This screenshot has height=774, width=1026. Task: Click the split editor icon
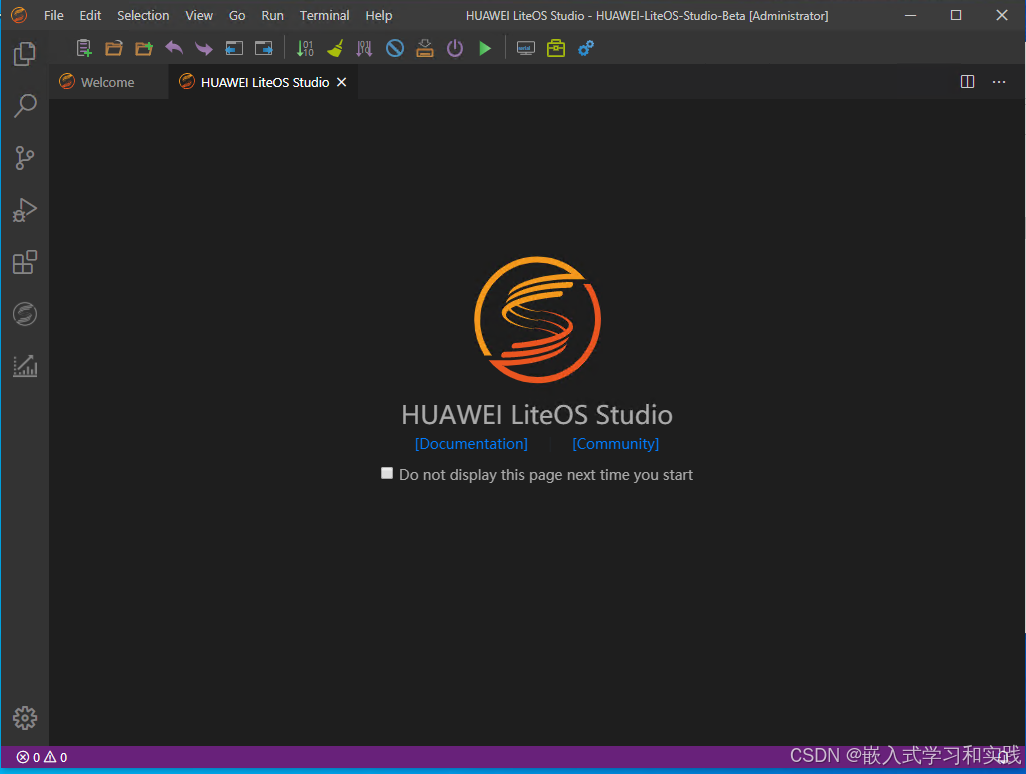click(x=967, y=82)
